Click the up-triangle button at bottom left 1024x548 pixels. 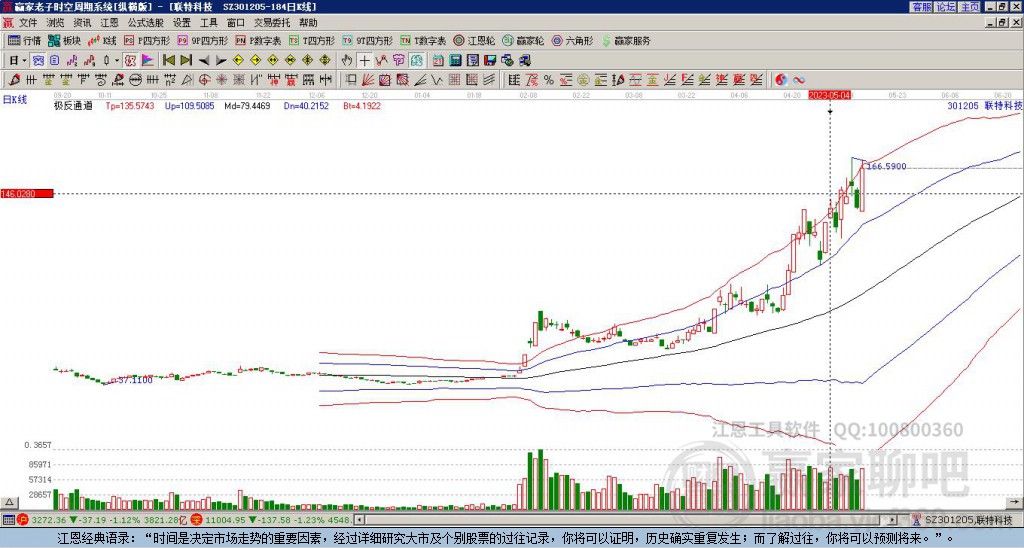pyautogui.click(x=8, y=502)
